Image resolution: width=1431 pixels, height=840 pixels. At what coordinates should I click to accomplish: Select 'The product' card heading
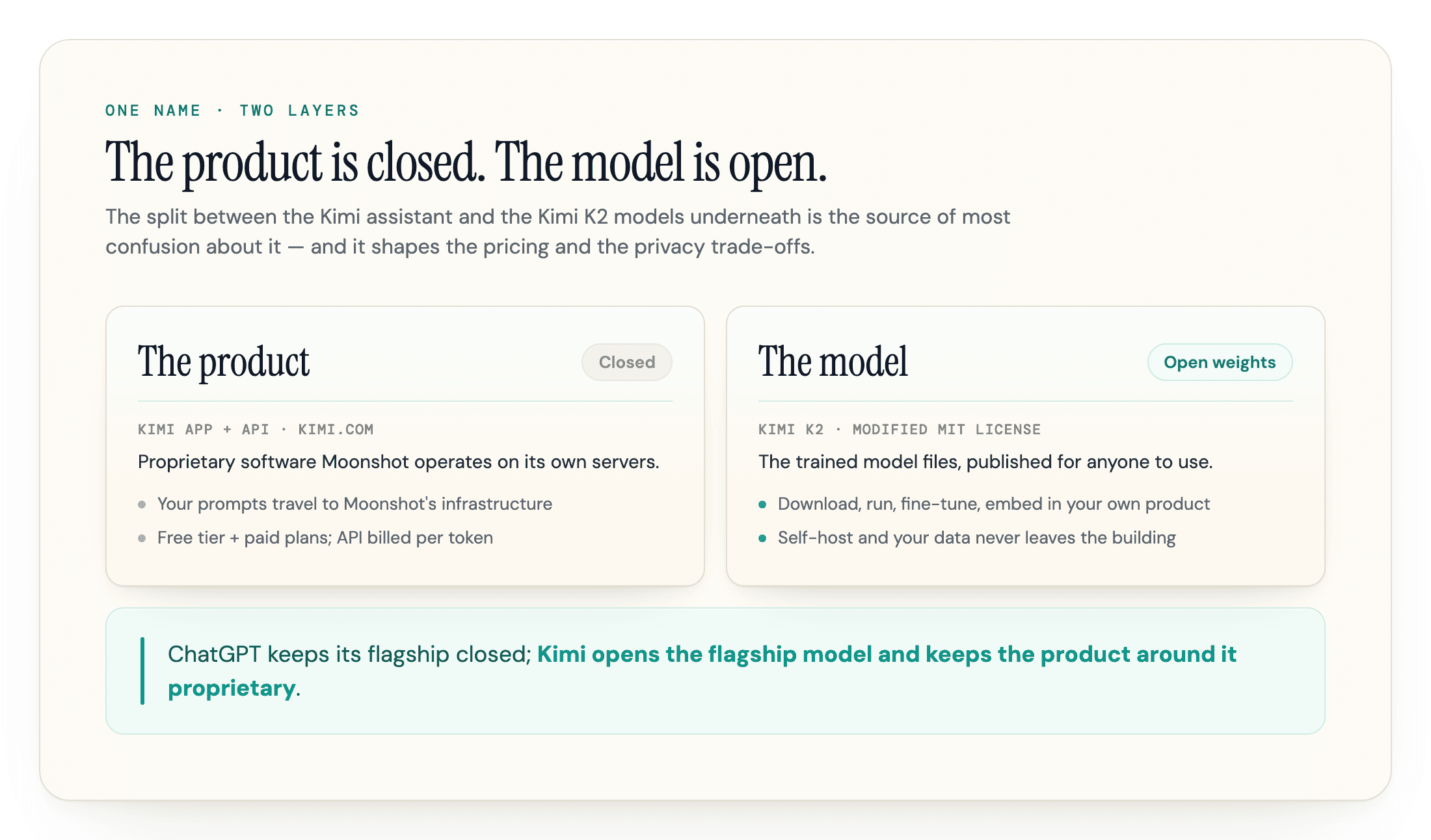224,361
